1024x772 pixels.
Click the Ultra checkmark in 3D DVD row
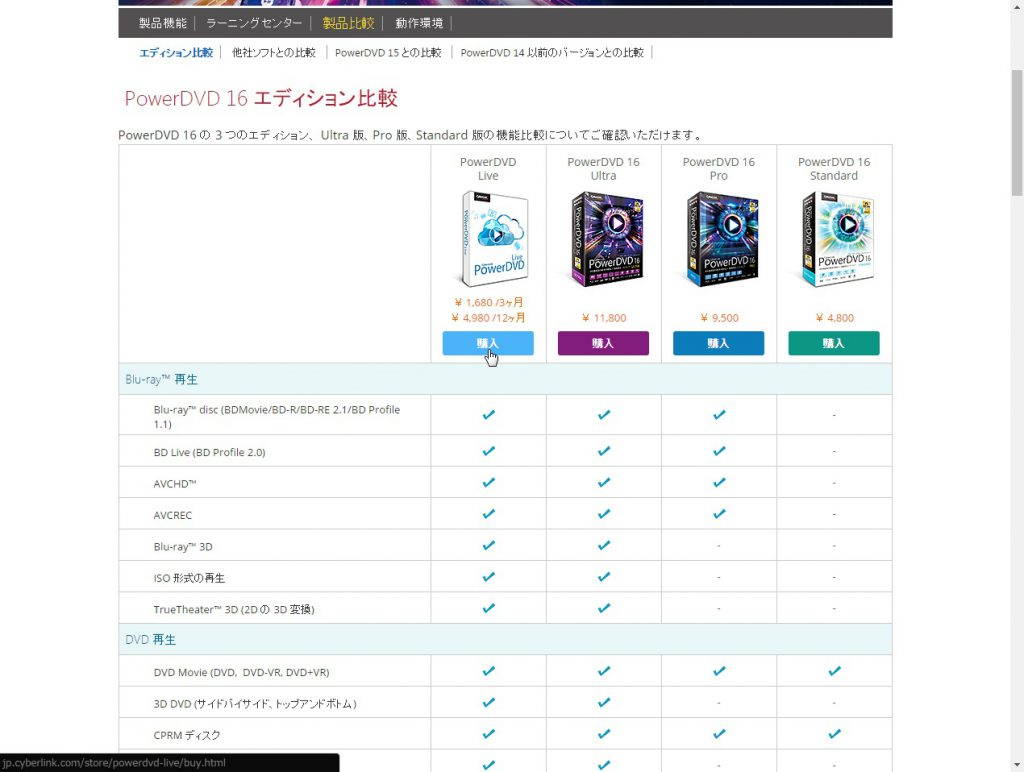coord(603,702)
